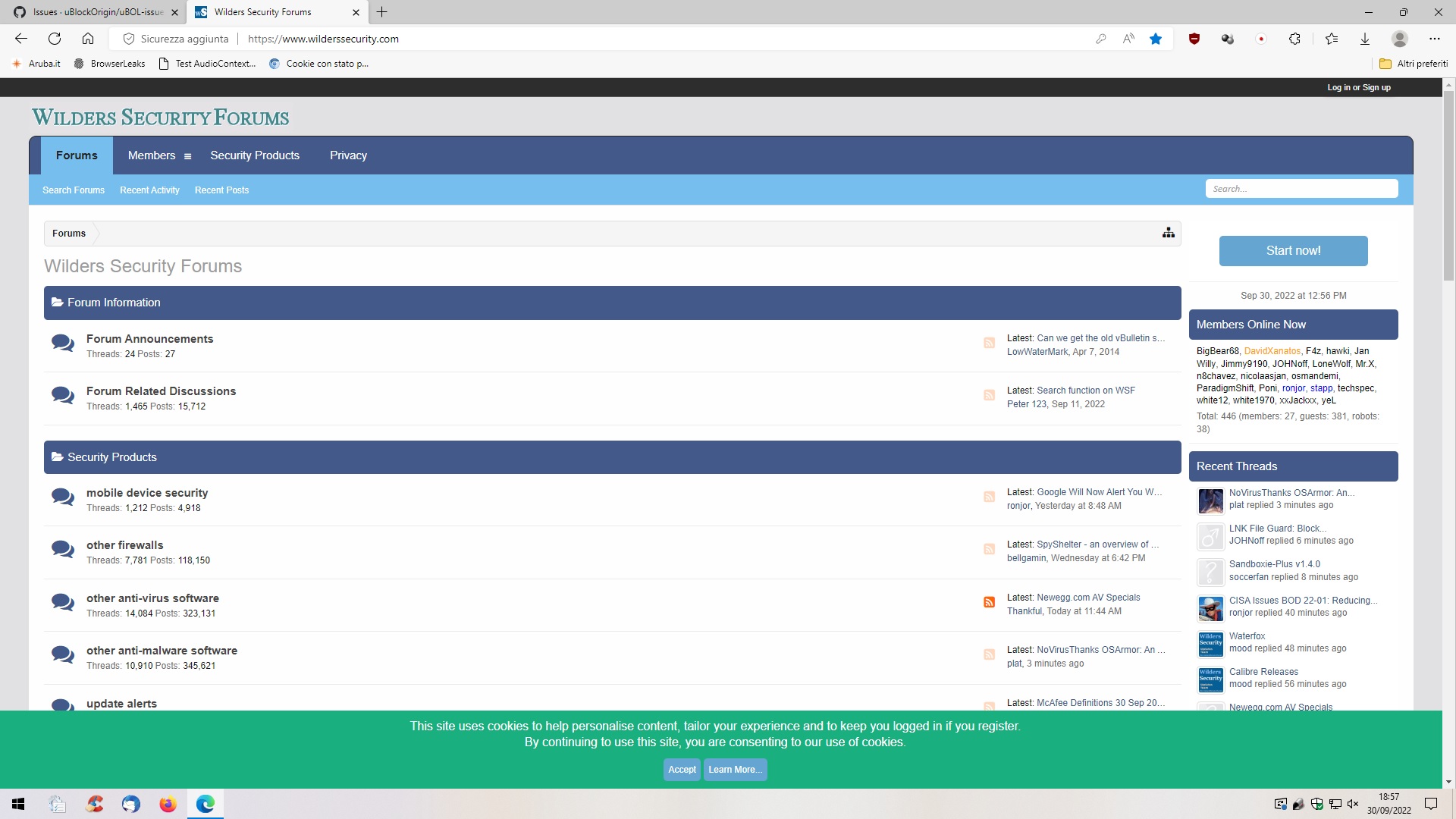Click the key icon in the address bar
Image resolution: width=1456 pixels, height=819 pixels.
point(1100,39)
